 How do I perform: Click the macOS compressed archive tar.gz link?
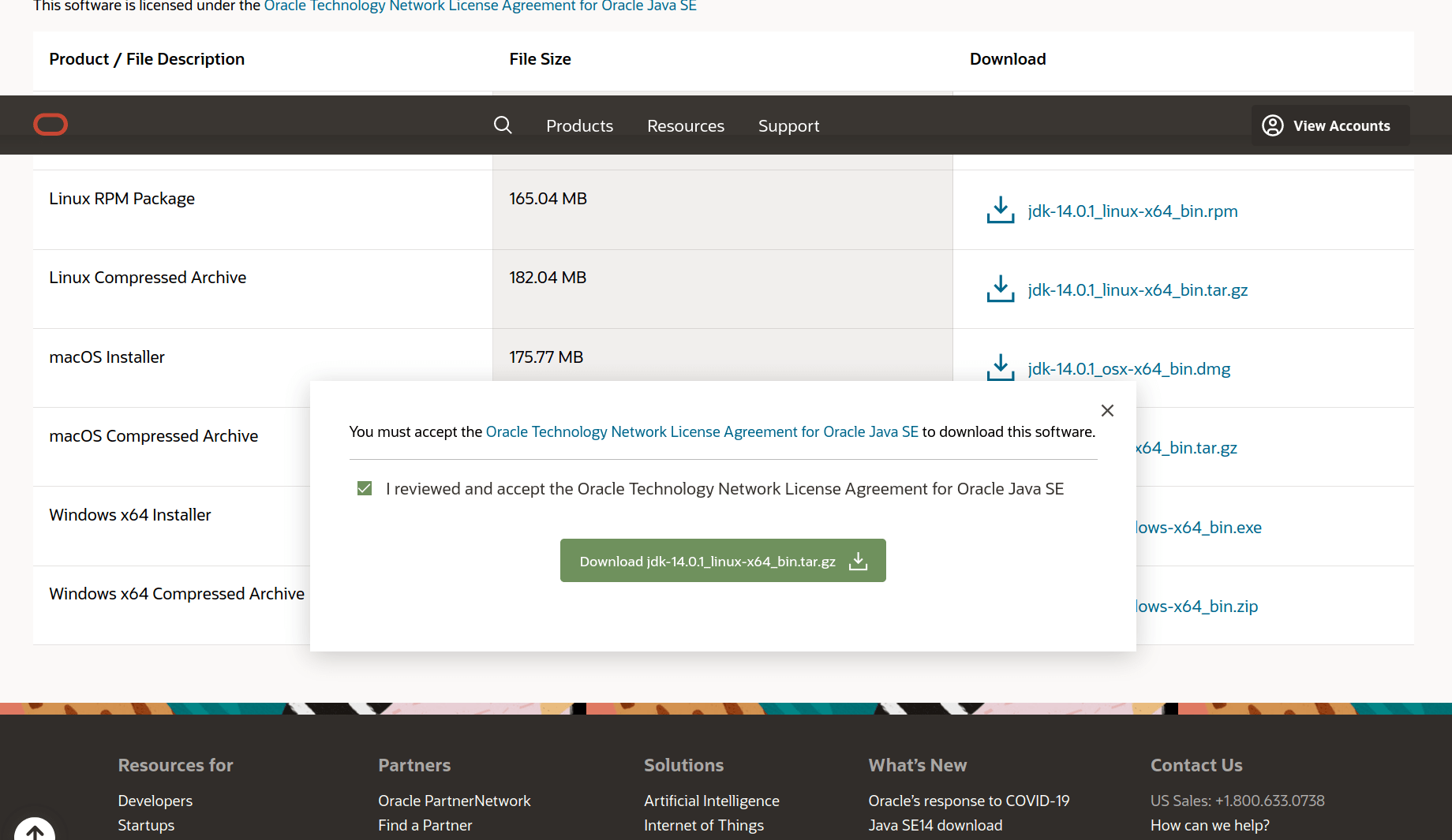1187,448
